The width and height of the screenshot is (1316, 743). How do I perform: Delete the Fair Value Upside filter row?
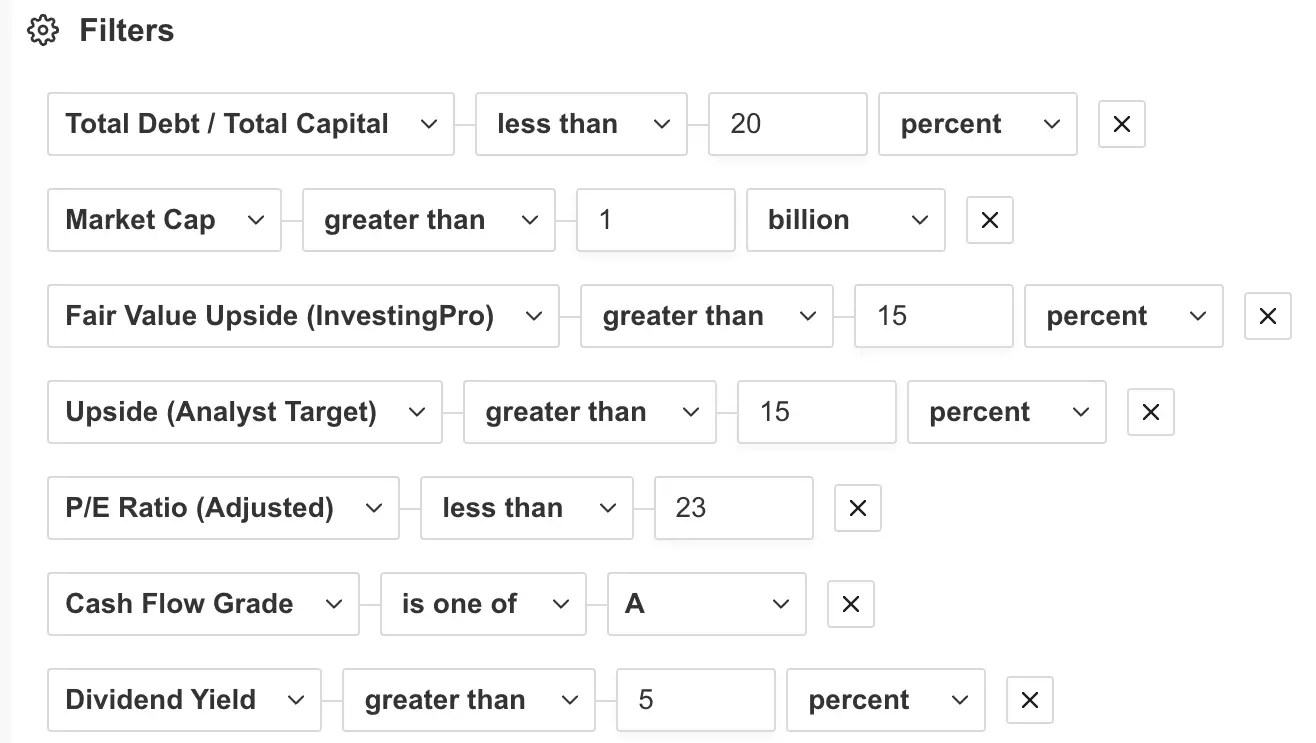(x=1268, y=316)
